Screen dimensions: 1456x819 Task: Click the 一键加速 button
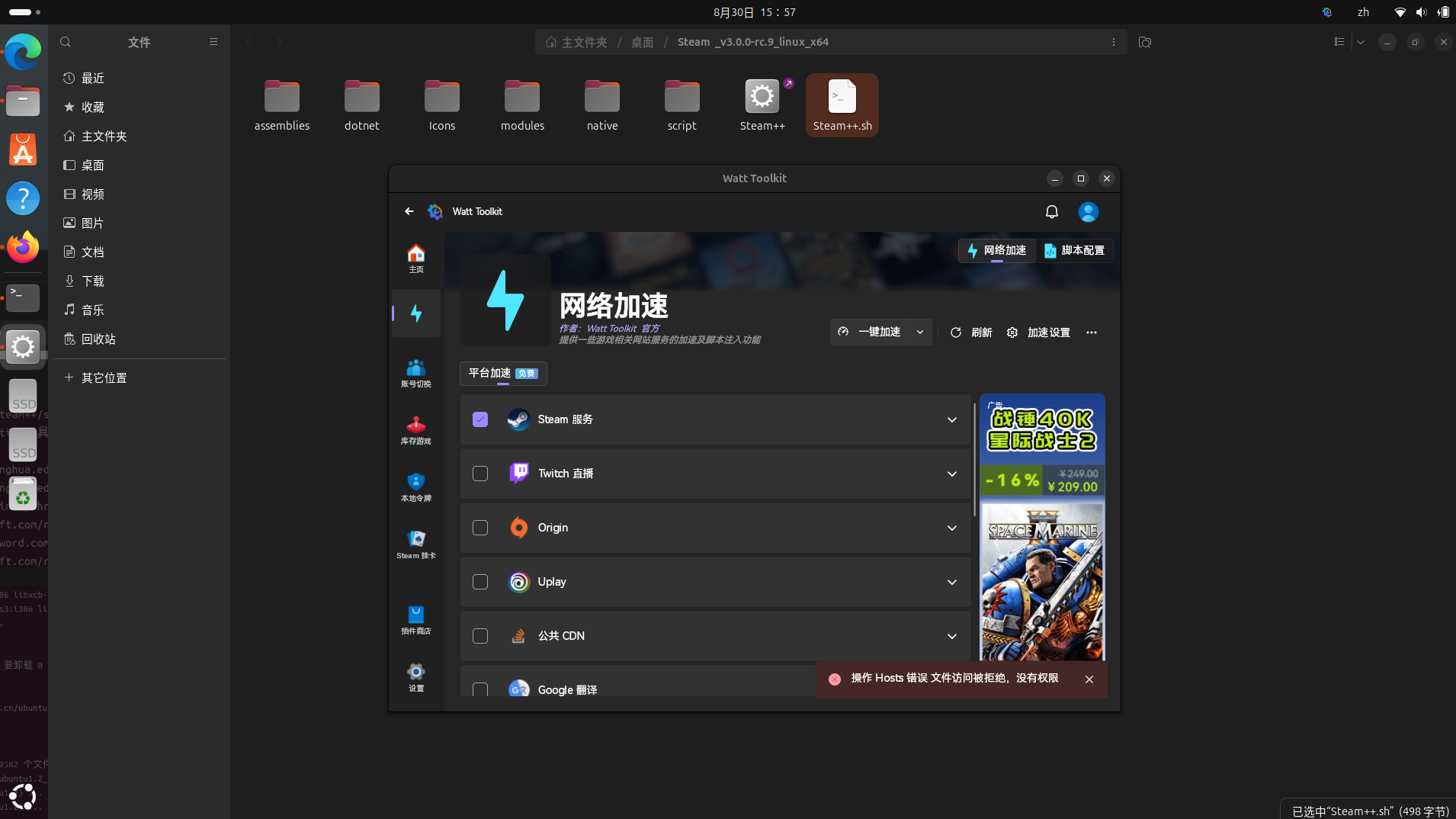coord(870,332)
